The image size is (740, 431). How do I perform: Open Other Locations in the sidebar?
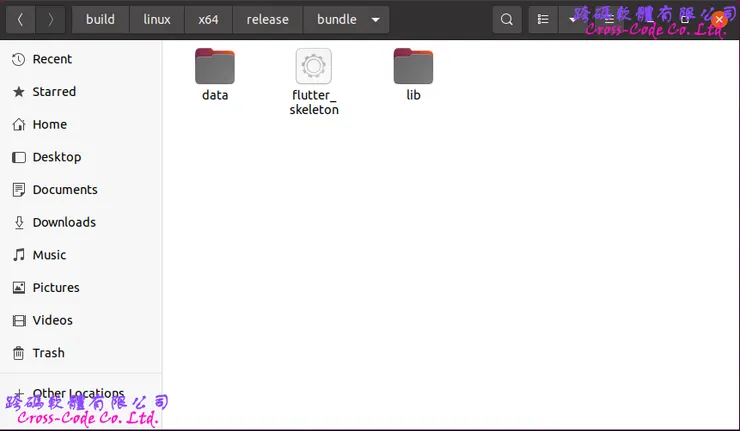point(81,393)
